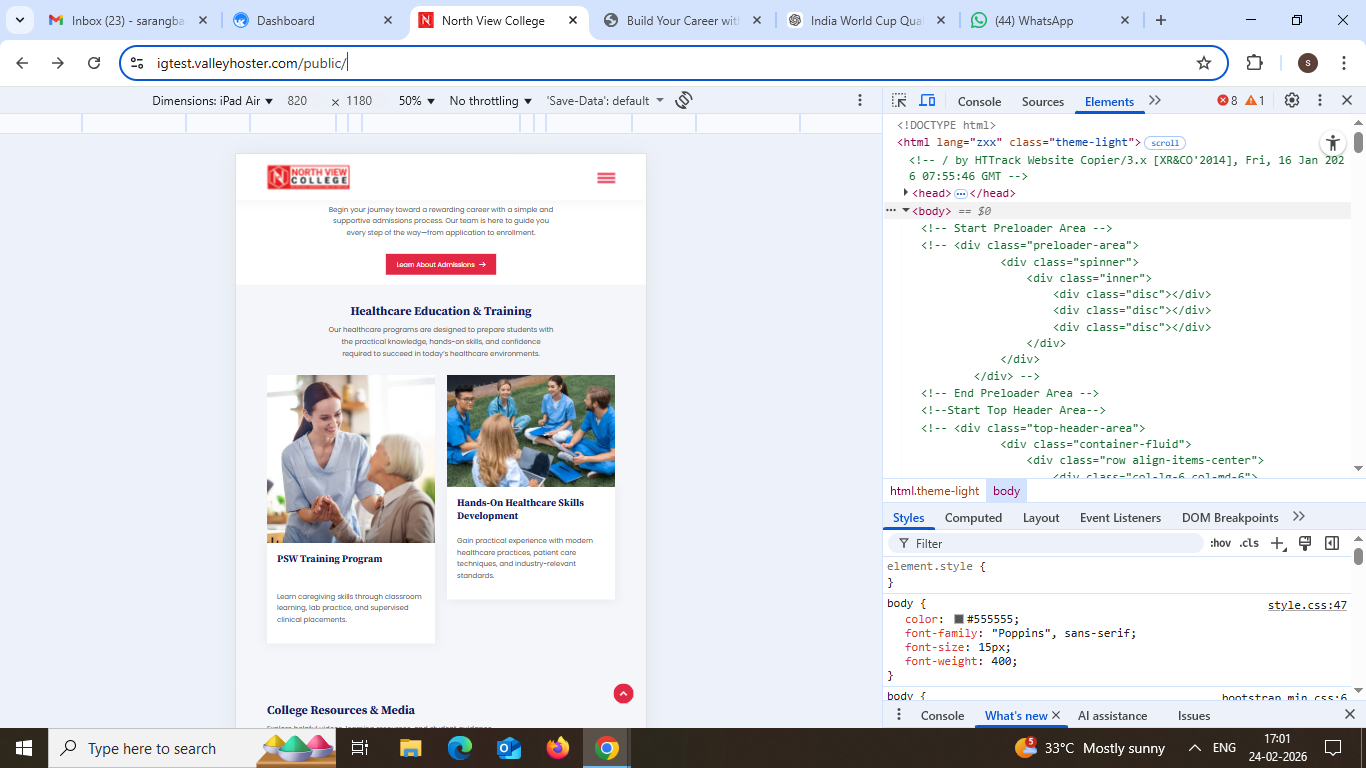
Task: Click the students on grass card image
Action: point(531,431)
